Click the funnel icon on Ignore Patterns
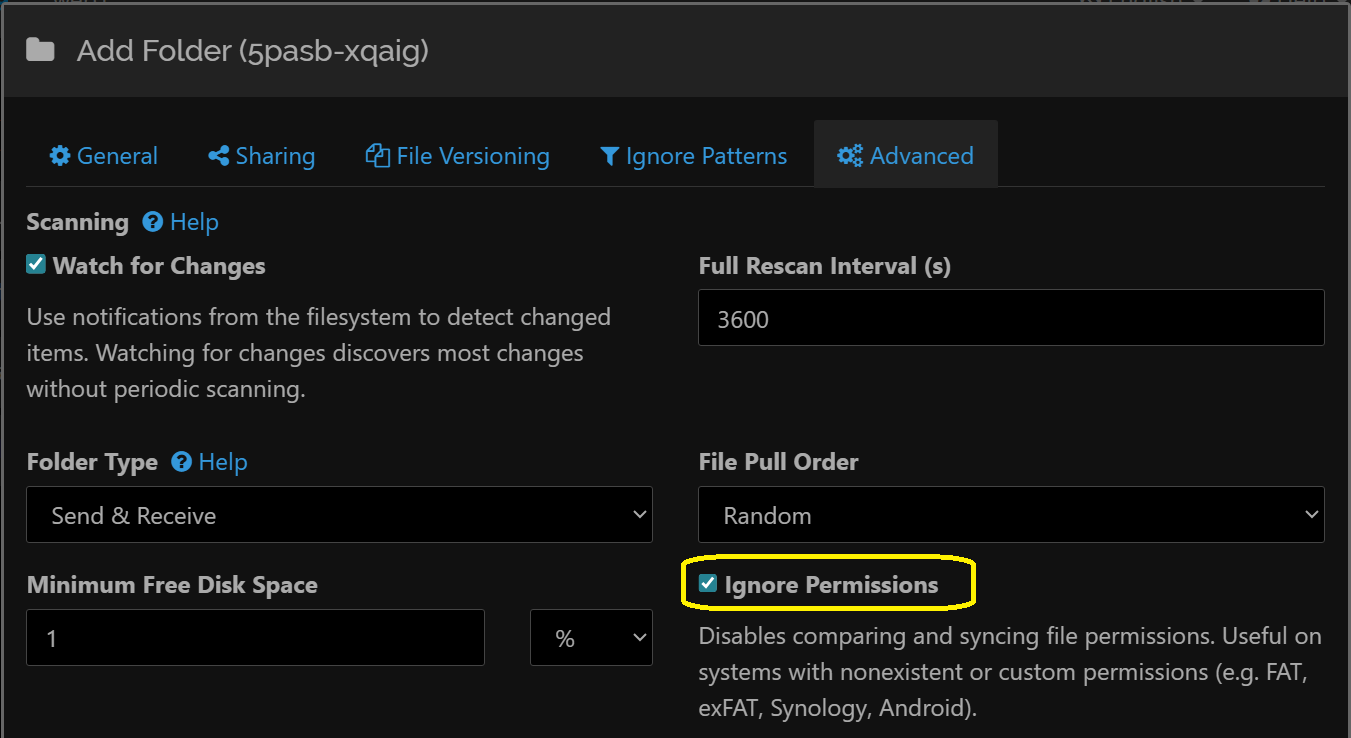1351x738 pixels. pyautogui.click(x=609, y=156)
